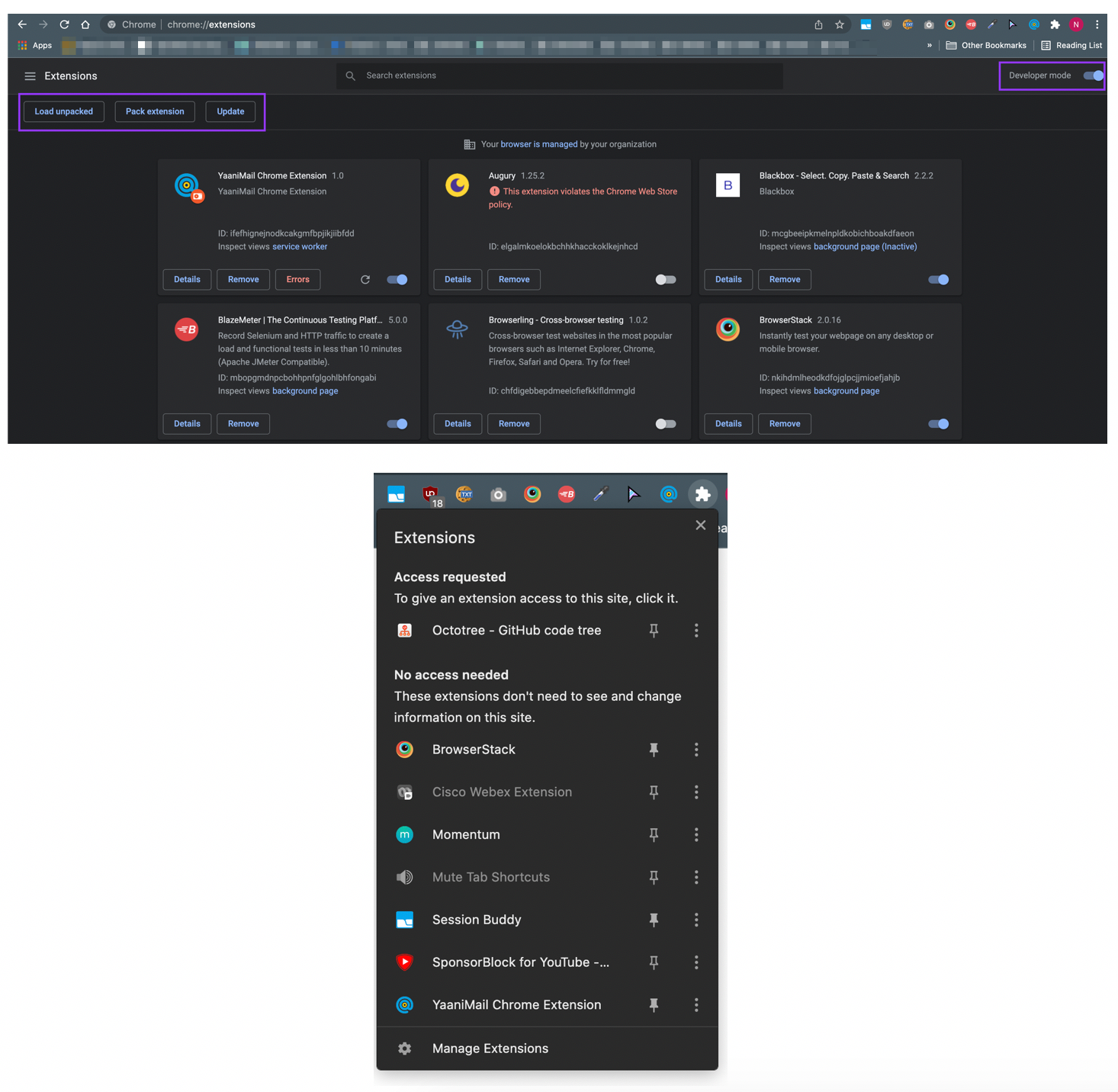The height and width of the screenshot is (1092, 1118).
Task: Open more options for Octotree
Action: click(x=696, y=631)
